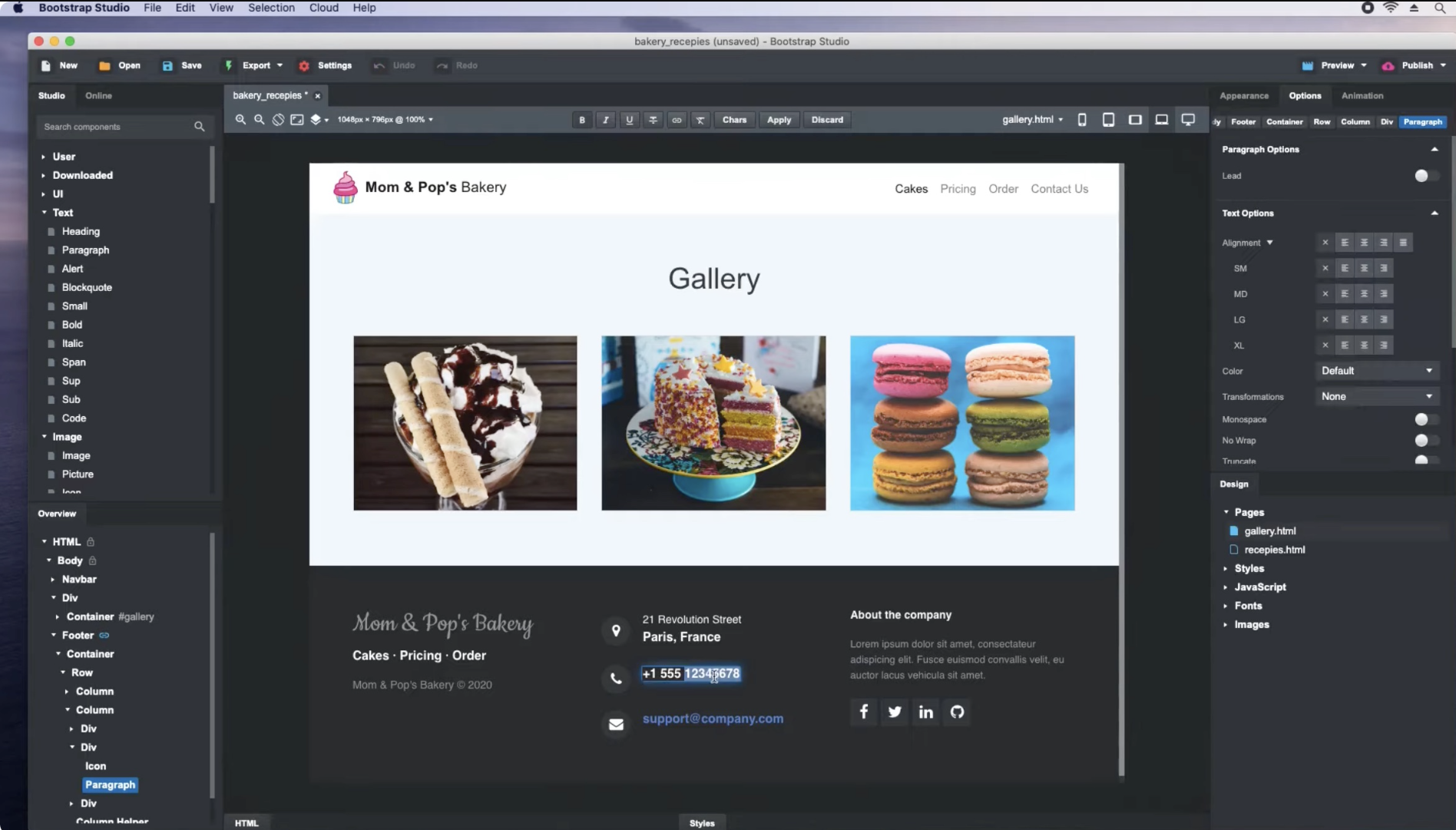Click the search magnifier in components panel
This screenshot has height=830, width=1456.
click(200, 127)
